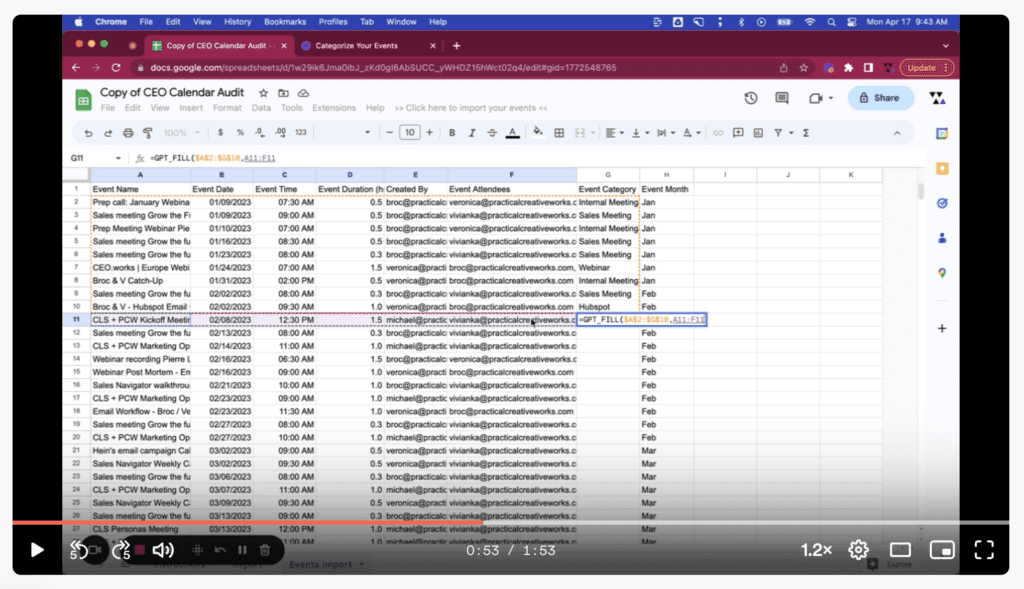Image resolution: width=1024 pixels, height=589 pixels.
Task: Click the merge cells icon
Action: point(580,133)
